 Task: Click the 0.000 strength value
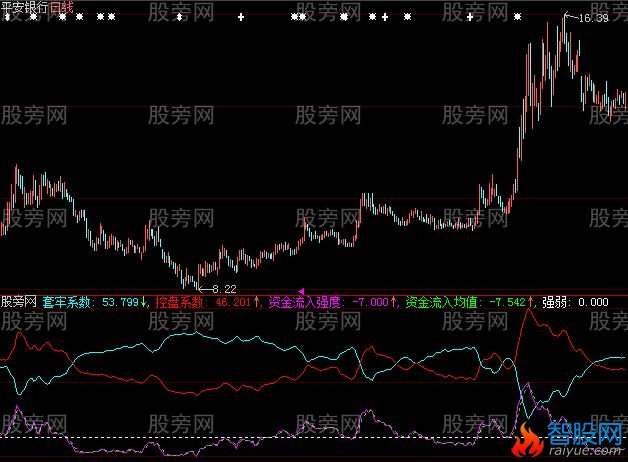coord(593,302)
